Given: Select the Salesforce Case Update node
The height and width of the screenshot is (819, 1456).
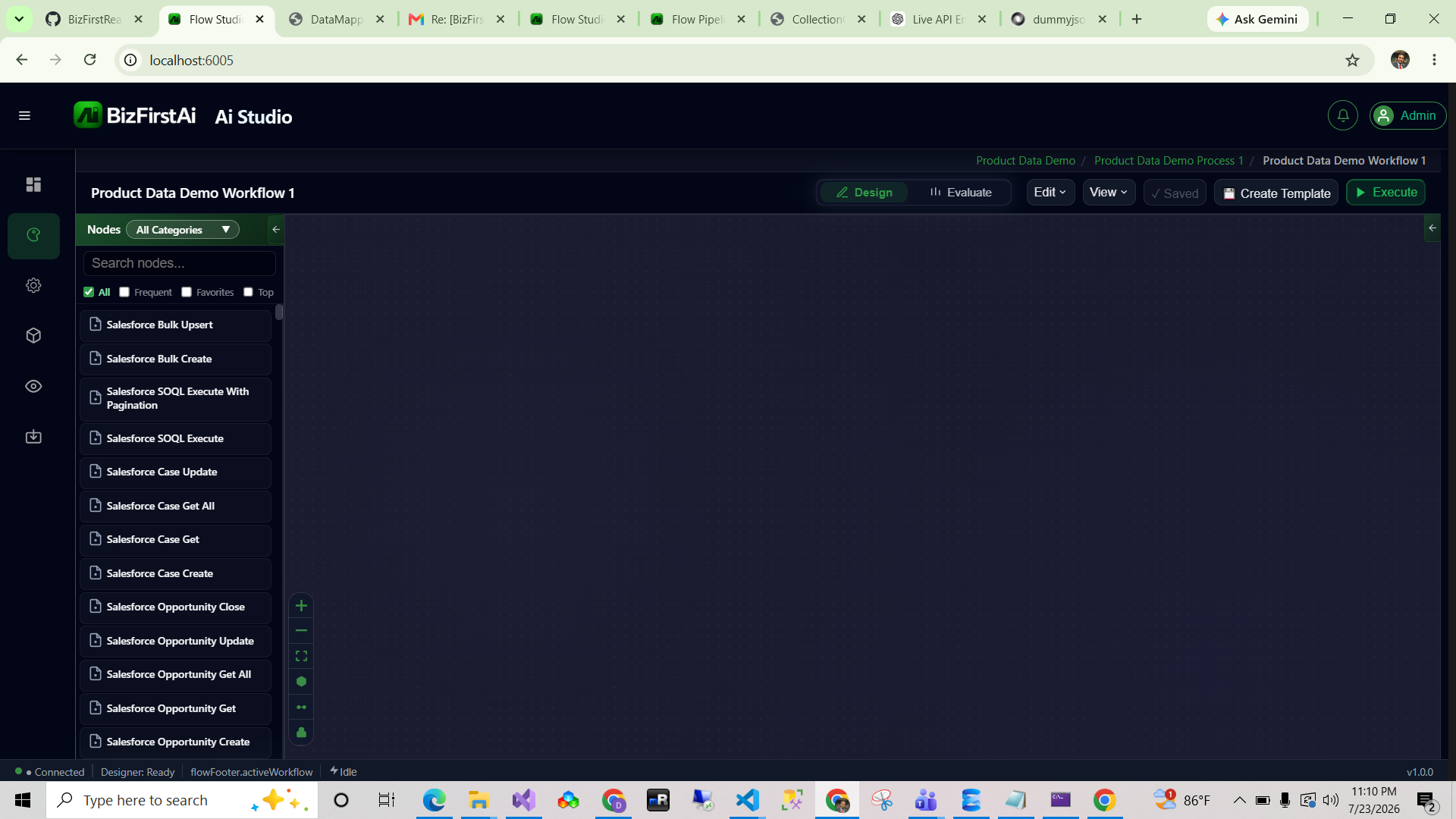Looking at the screenshot, I should pos(175,472).
